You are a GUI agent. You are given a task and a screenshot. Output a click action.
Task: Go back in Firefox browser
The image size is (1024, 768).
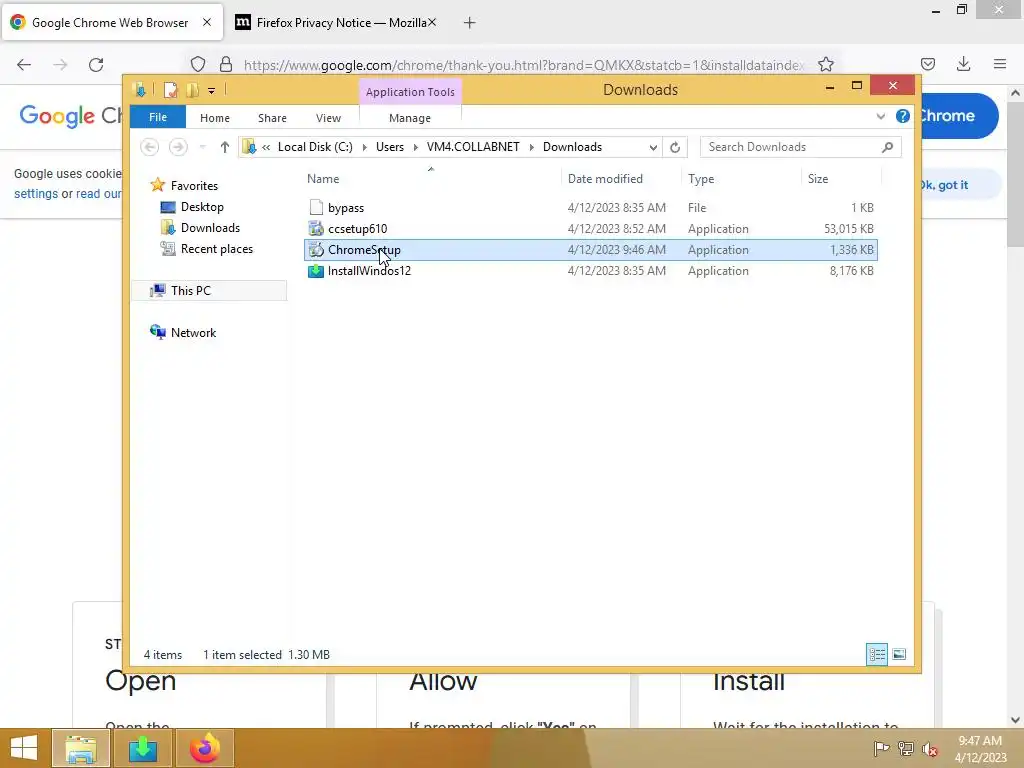pyautogui.click(x=24, y=65)
